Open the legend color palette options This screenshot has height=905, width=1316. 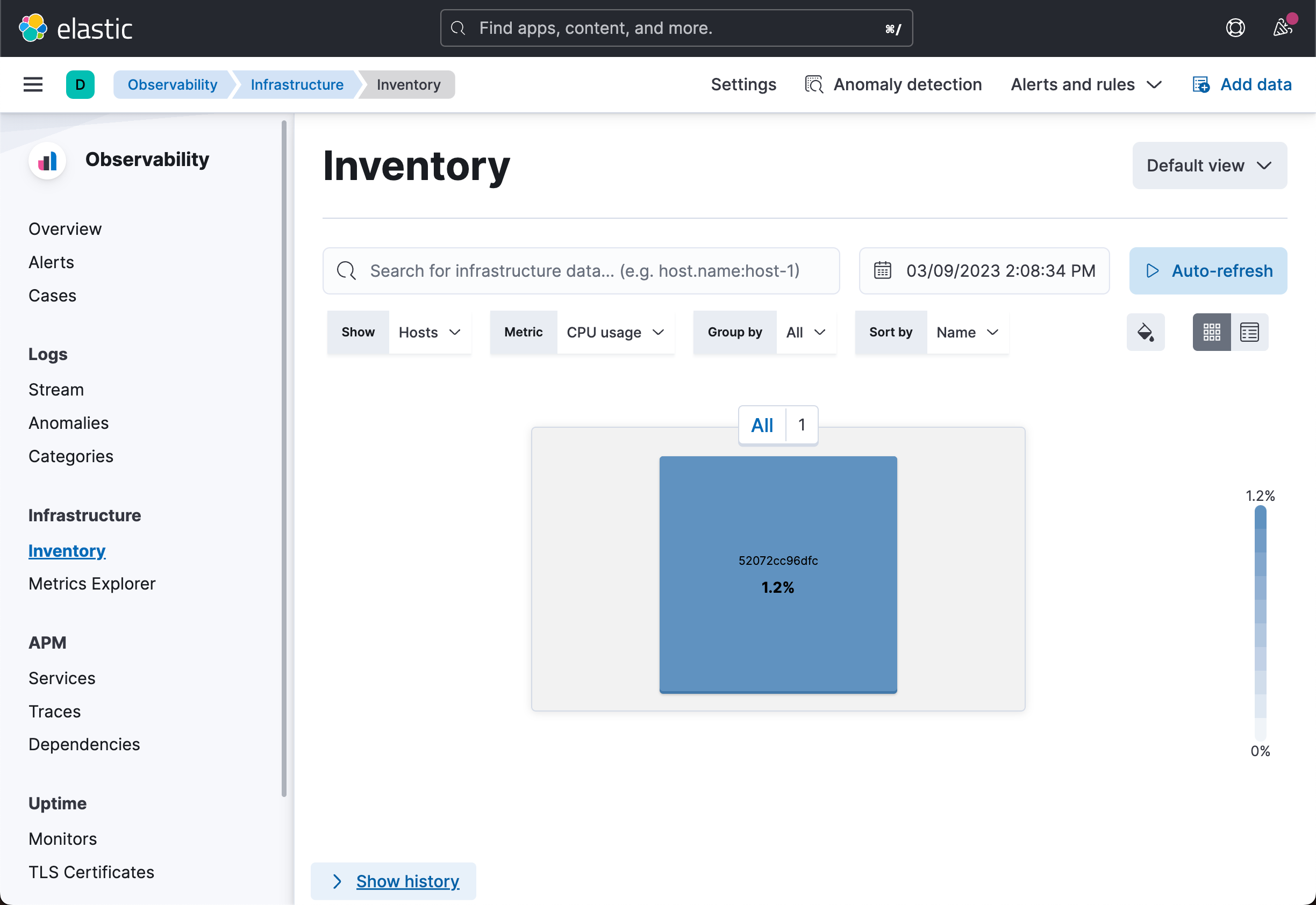pyautogui.click(x=1145, y=332)
